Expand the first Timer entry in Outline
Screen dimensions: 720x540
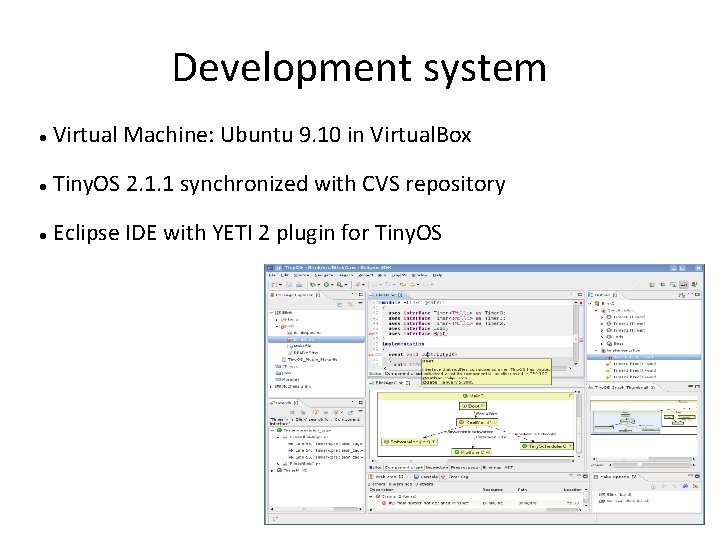602,317
